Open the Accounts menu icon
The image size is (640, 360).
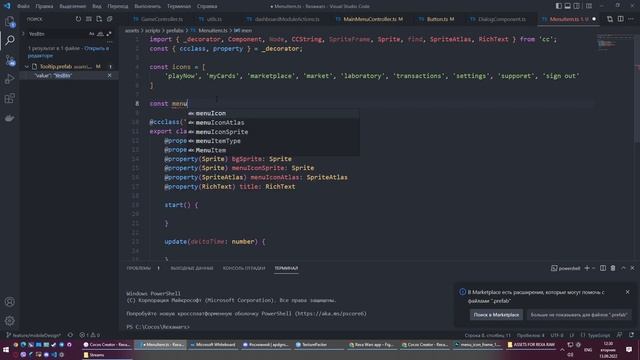pos(10,302)
